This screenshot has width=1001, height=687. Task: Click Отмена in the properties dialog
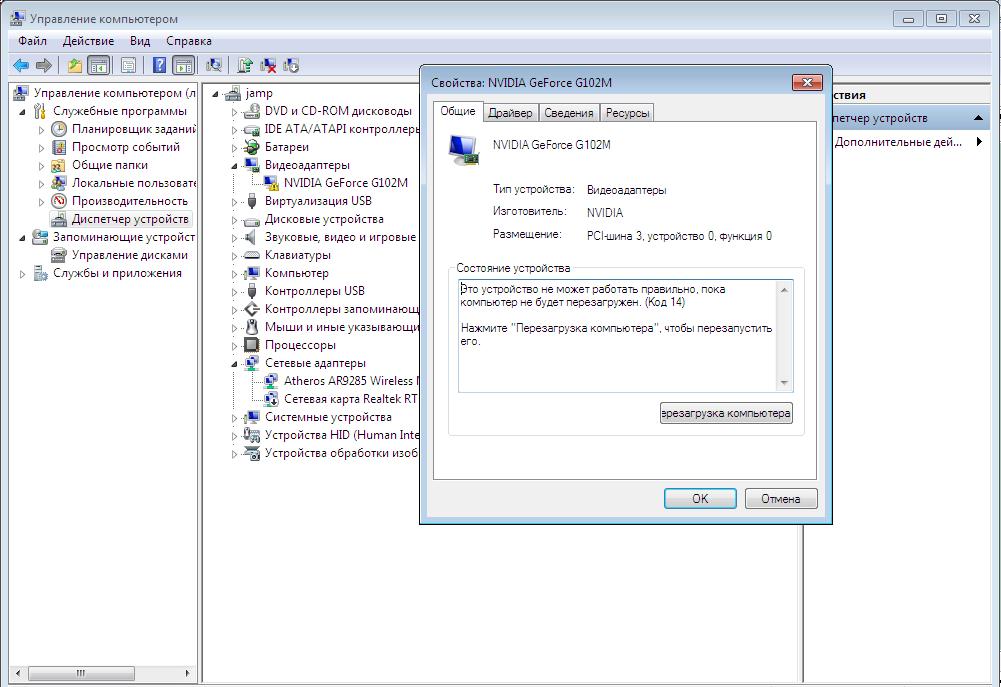click(x=781, y=499)
